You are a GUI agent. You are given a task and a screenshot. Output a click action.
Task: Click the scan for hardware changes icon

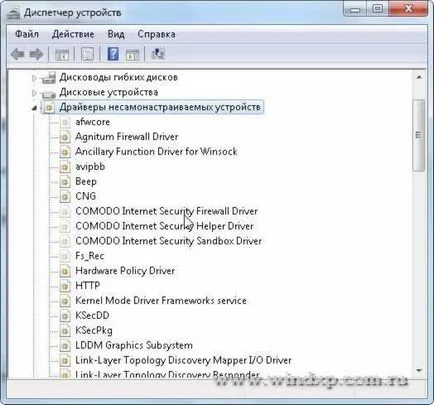coord(158,54)
